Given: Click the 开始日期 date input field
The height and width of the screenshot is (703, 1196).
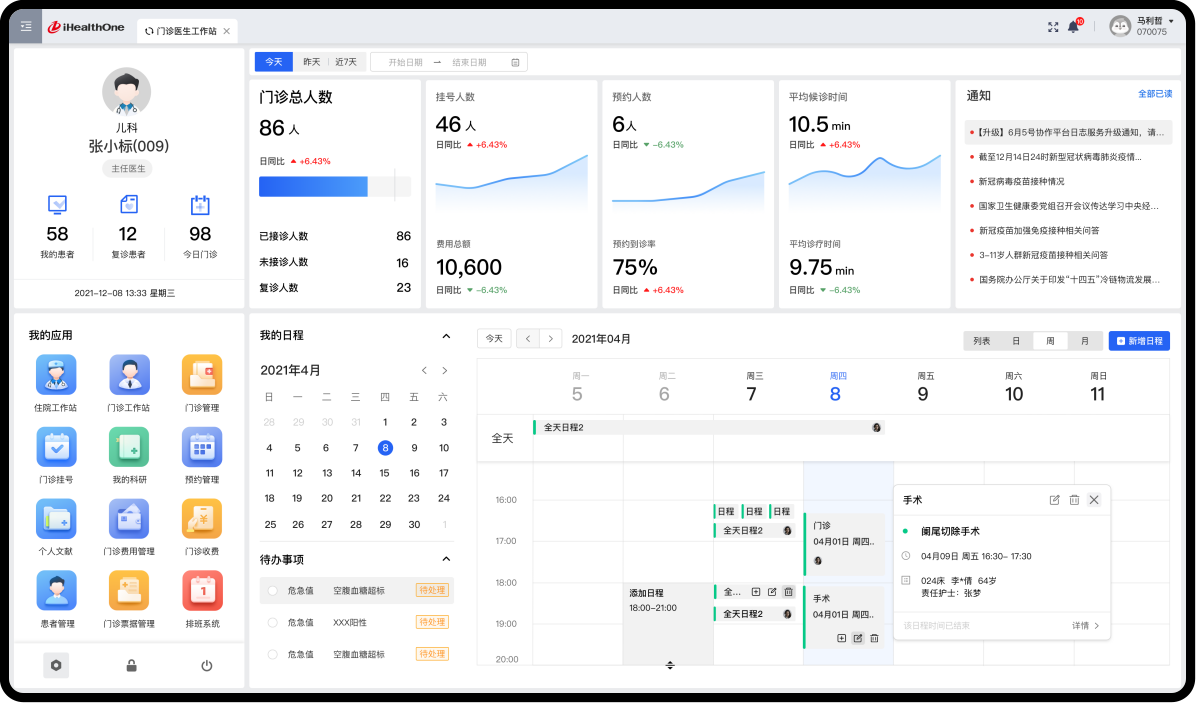Looking at the screenshot, I should pyautogui.click(x=405, y=62).
